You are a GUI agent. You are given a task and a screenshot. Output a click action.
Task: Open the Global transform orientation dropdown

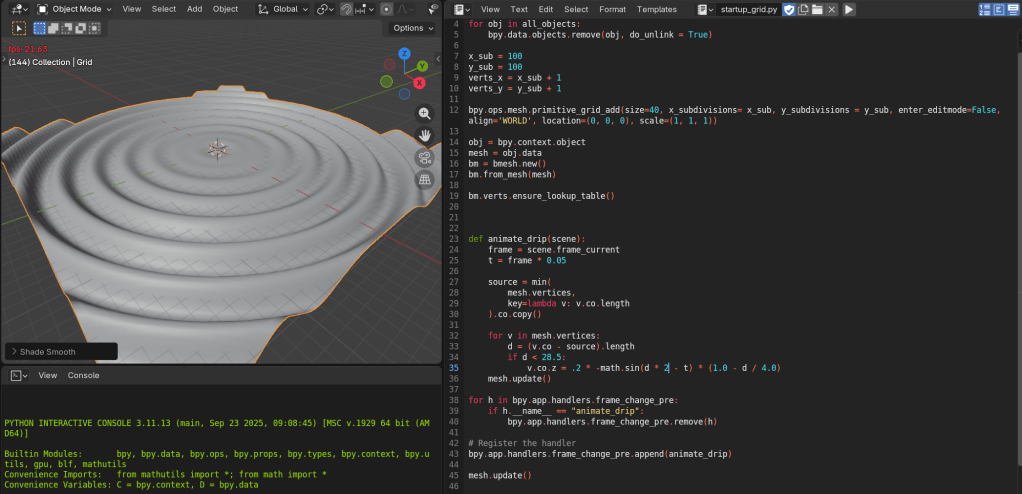pyautogui.click(x=283, y=9)
